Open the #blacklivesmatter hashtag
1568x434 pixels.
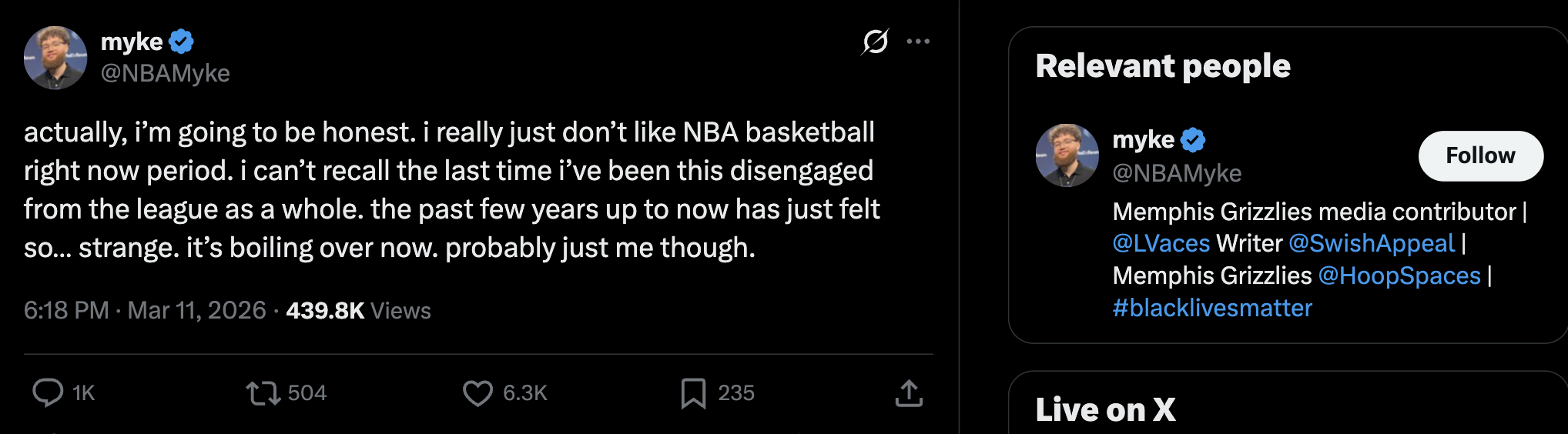[x=1212, y=309]
